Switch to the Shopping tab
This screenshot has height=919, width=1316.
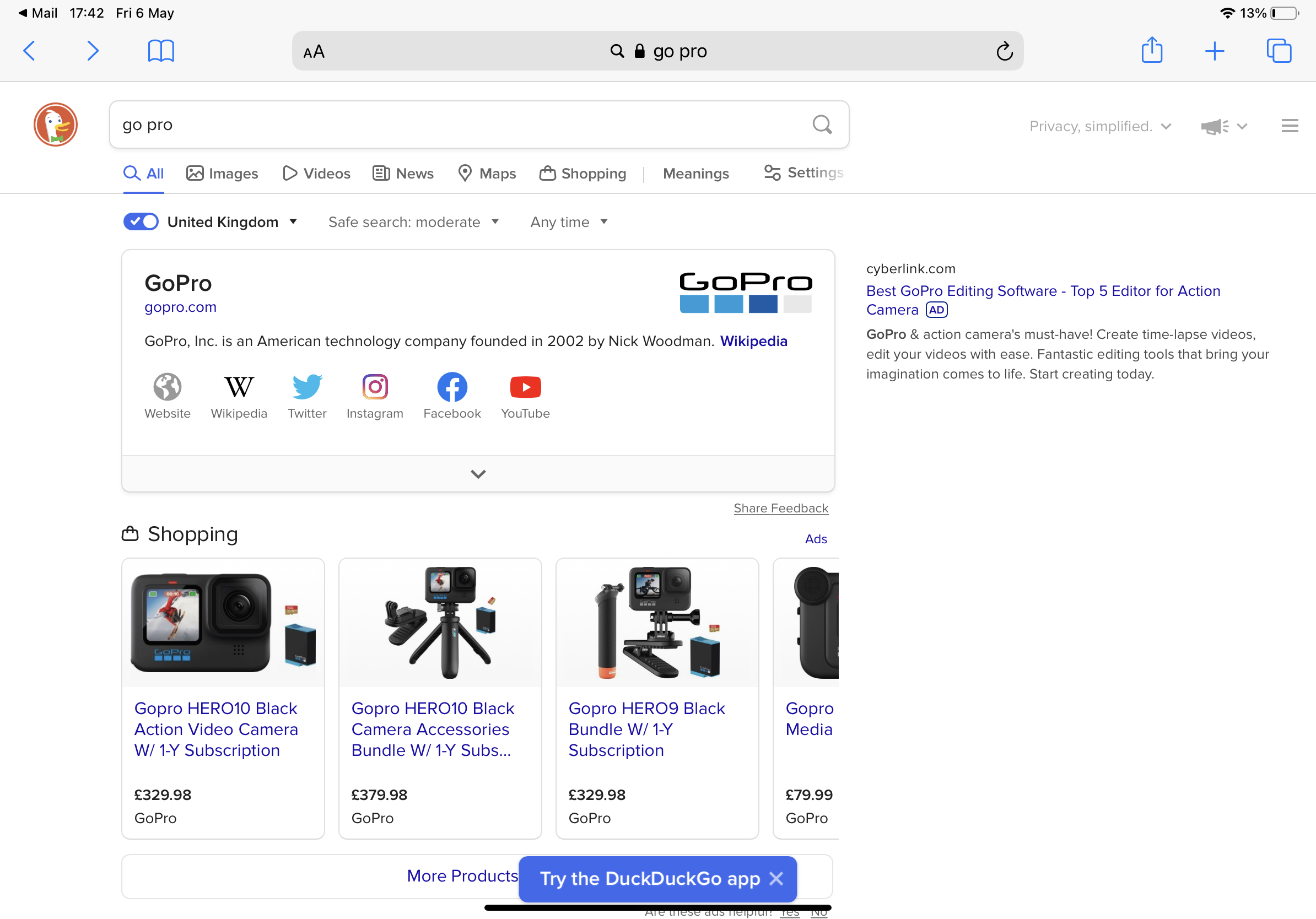coord(583,173)
